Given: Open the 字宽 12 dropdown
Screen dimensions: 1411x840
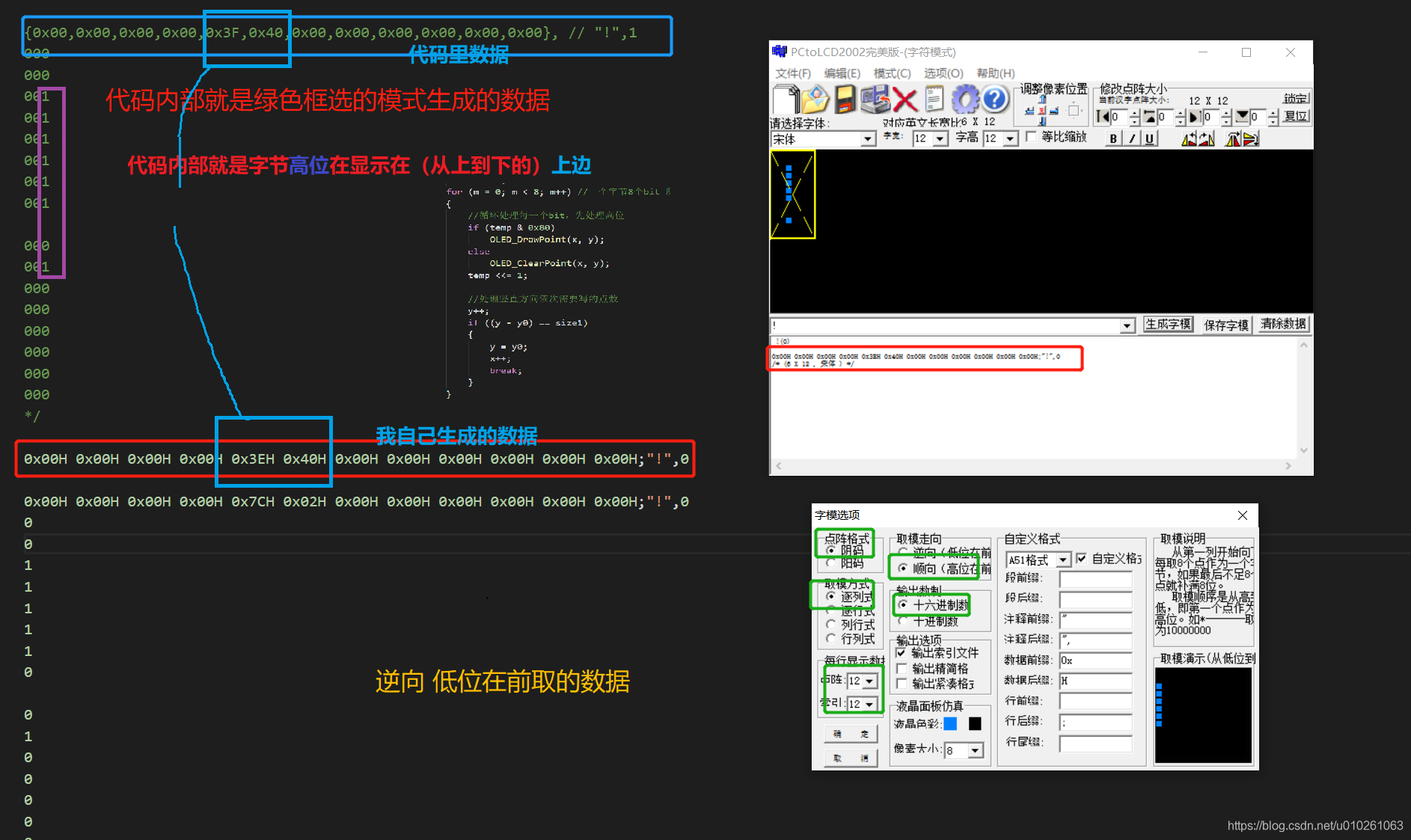Looking at the screenshot, I should point(940,138).
